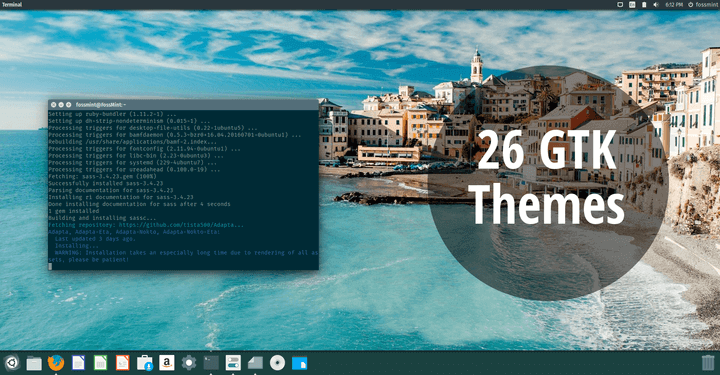
Task: Open the gray removable drive icon in dock
Action: click(255, 363)
